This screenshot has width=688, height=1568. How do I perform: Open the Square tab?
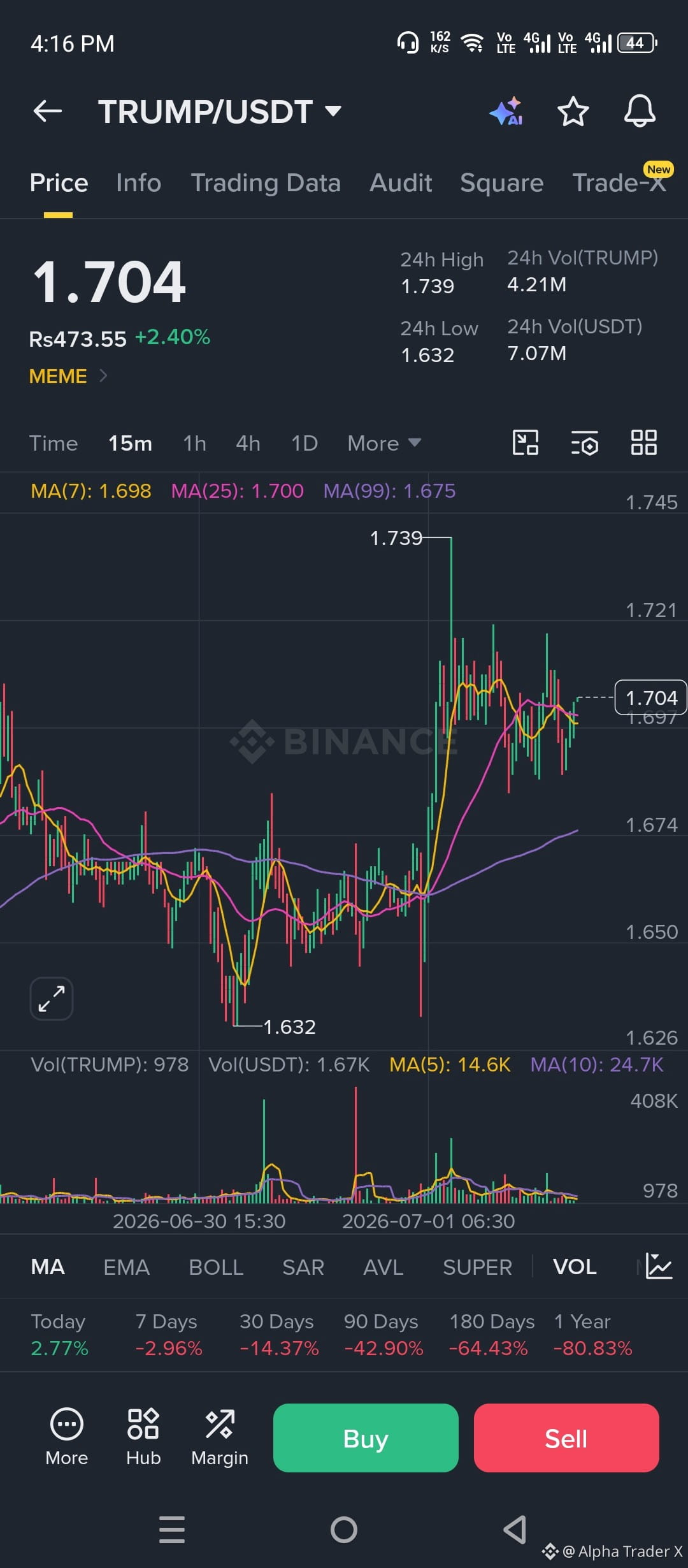tap(501, 183)
